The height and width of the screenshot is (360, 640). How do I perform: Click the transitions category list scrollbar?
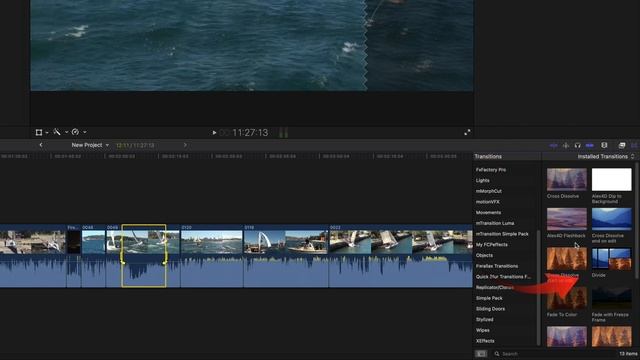coord(539,288)
